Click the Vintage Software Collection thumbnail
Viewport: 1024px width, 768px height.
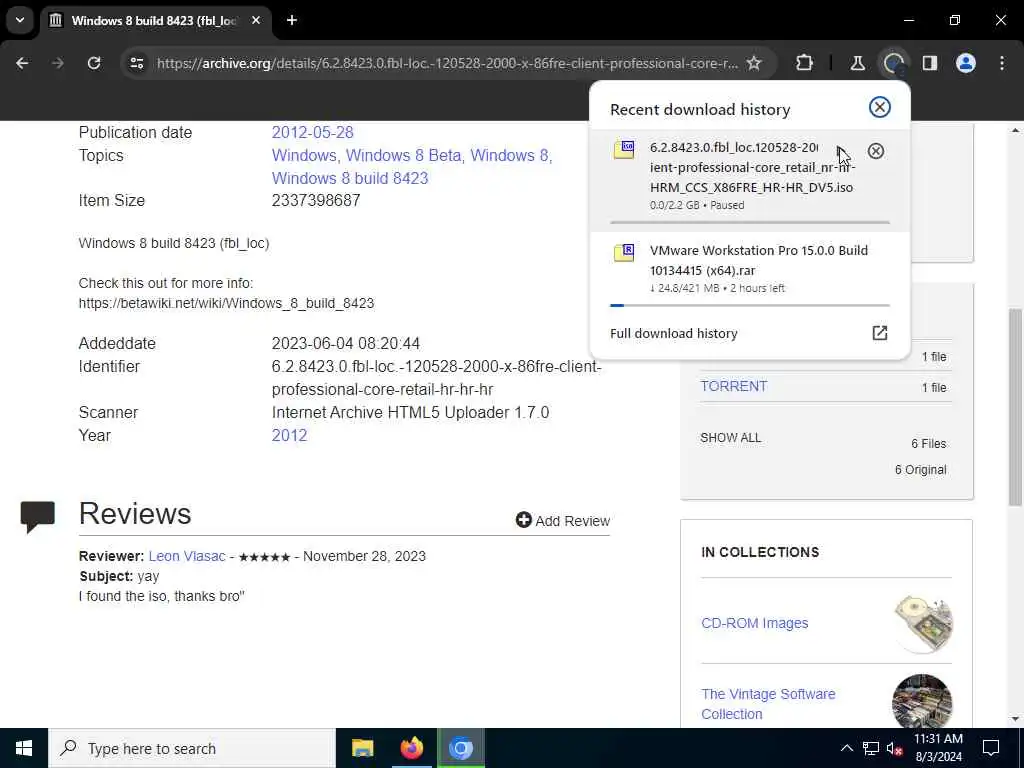pos(922,701)
